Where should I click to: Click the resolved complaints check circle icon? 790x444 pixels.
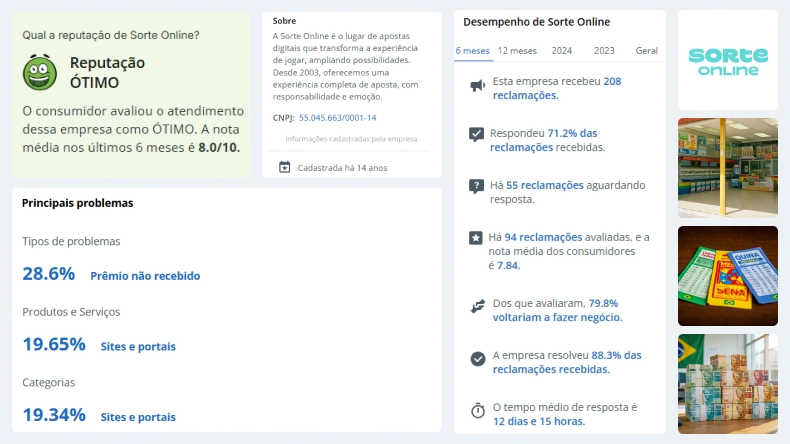tap(477, 358)
